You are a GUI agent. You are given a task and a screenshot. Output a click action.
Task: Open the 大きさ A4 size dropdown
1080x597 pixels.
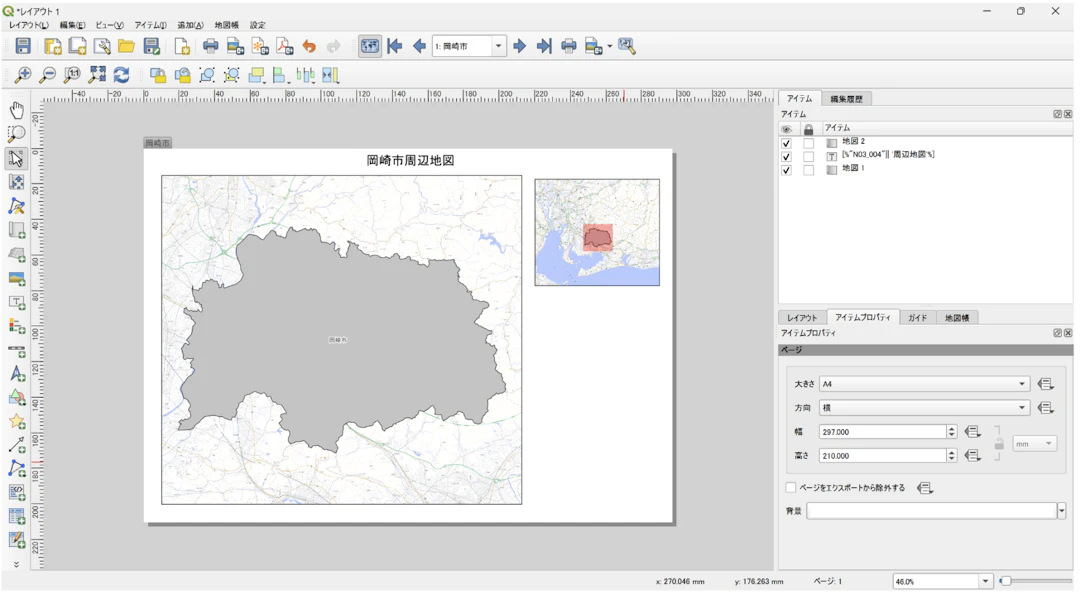pyautogui.click(x=924, y=384)
